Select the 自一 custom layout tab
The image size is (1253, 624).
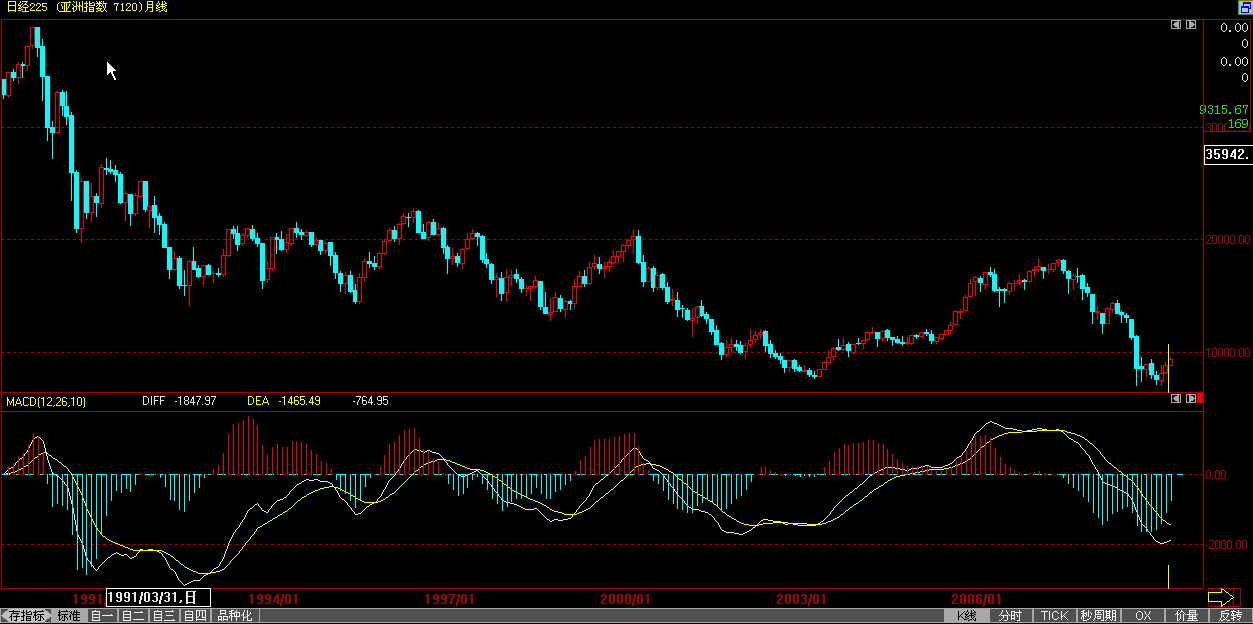point(102,616)
